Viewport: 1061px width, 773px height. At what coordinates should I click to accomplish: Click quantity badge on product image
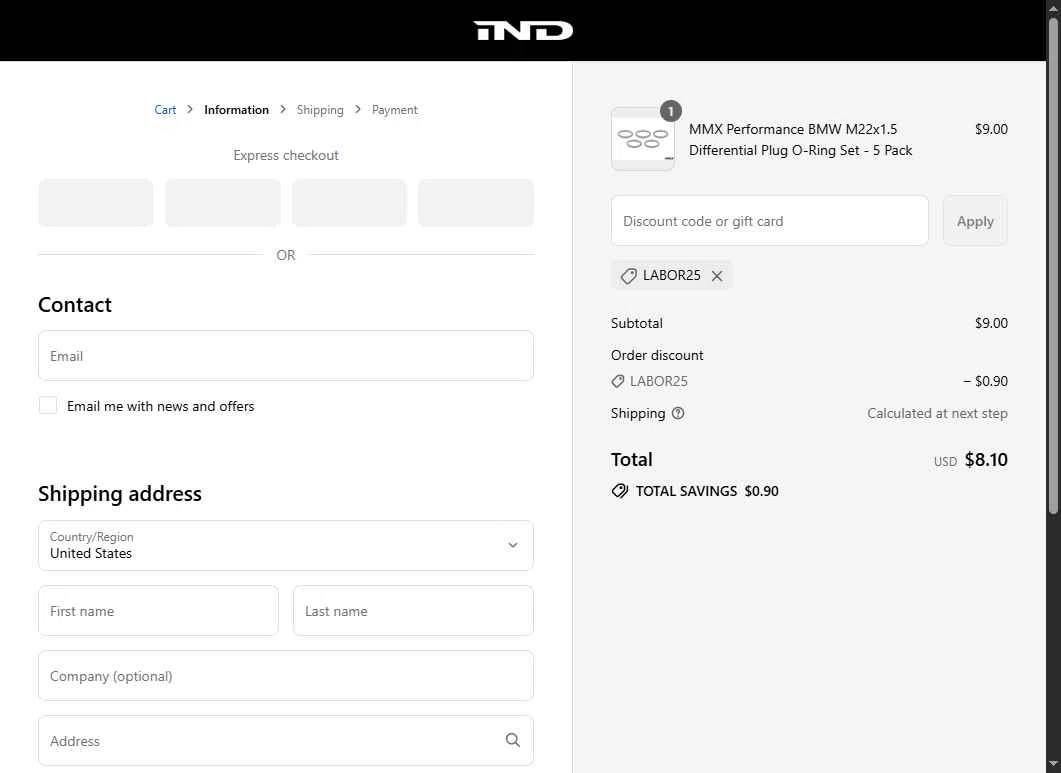[671, 111]
